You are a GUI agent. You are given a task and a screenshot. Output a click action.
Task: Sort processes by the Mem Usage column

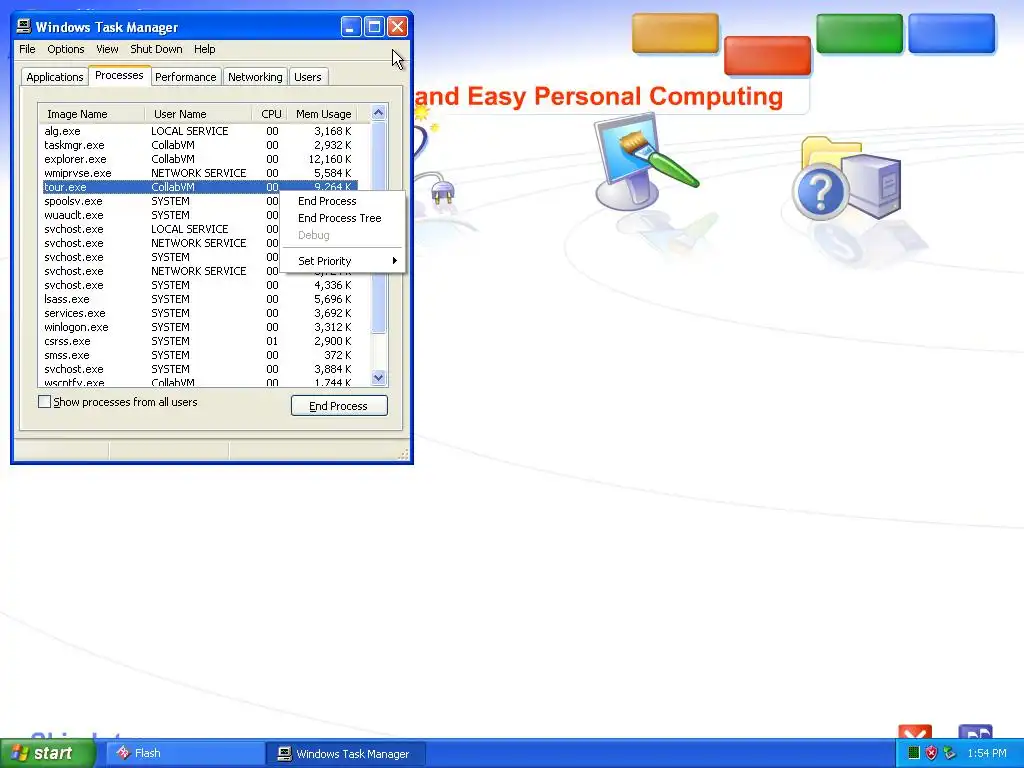[x=323, y=114]
